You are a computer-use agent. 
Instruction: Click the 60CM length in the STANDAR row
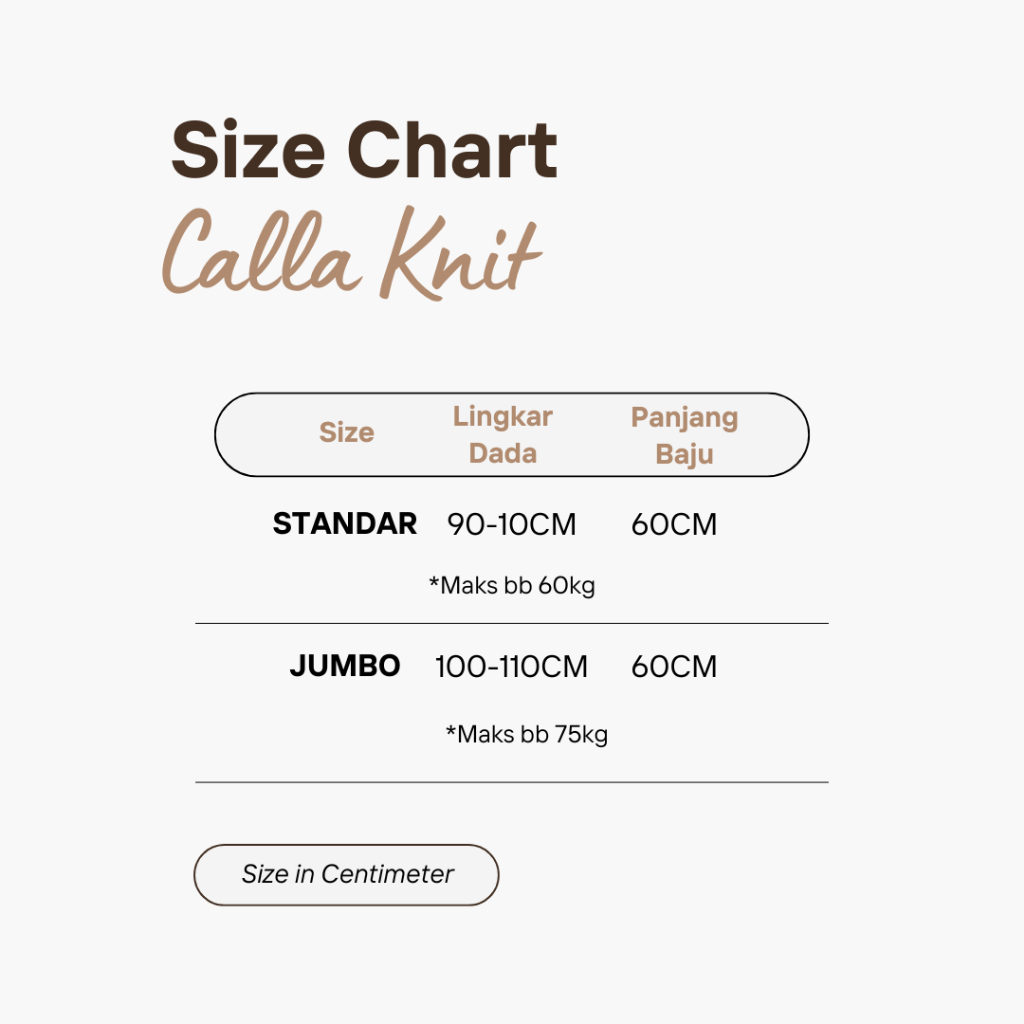click(x=673, y=525)
